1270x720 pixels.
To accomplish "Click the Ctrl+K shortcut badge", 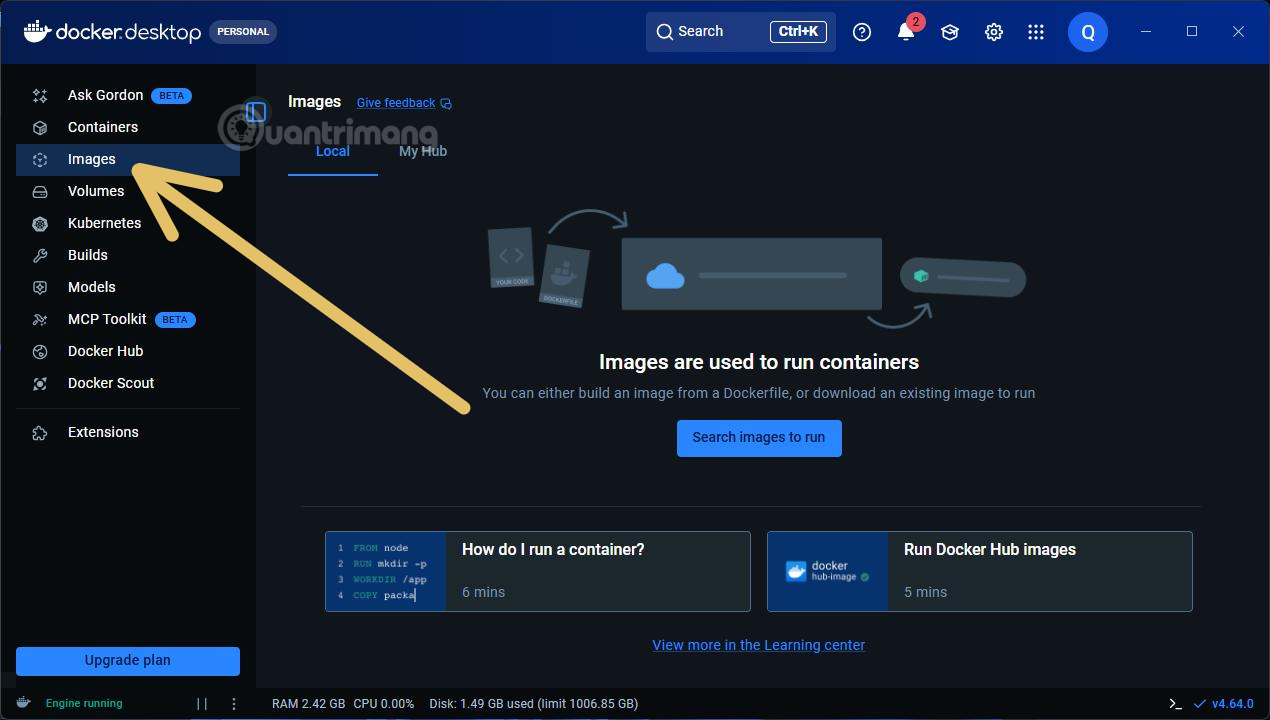I will (x=798, y=32).
